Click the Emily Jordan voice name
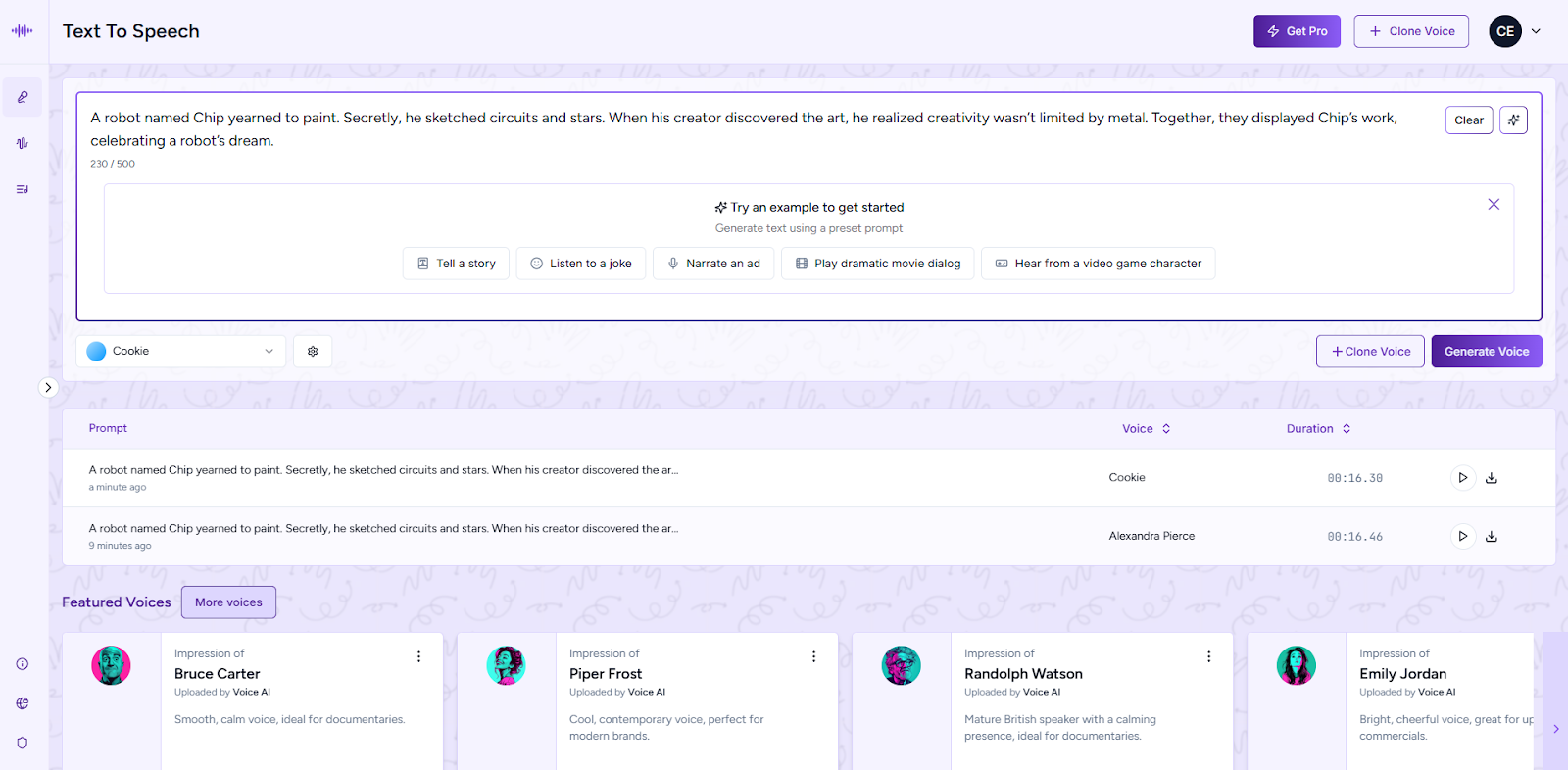 [1402, 674]
